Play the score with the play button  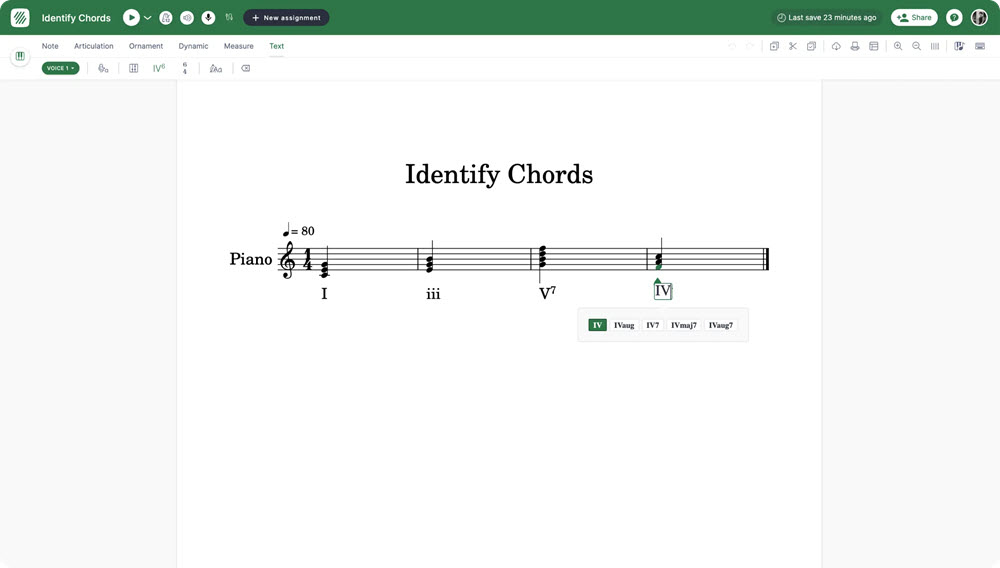pos(131,18)
